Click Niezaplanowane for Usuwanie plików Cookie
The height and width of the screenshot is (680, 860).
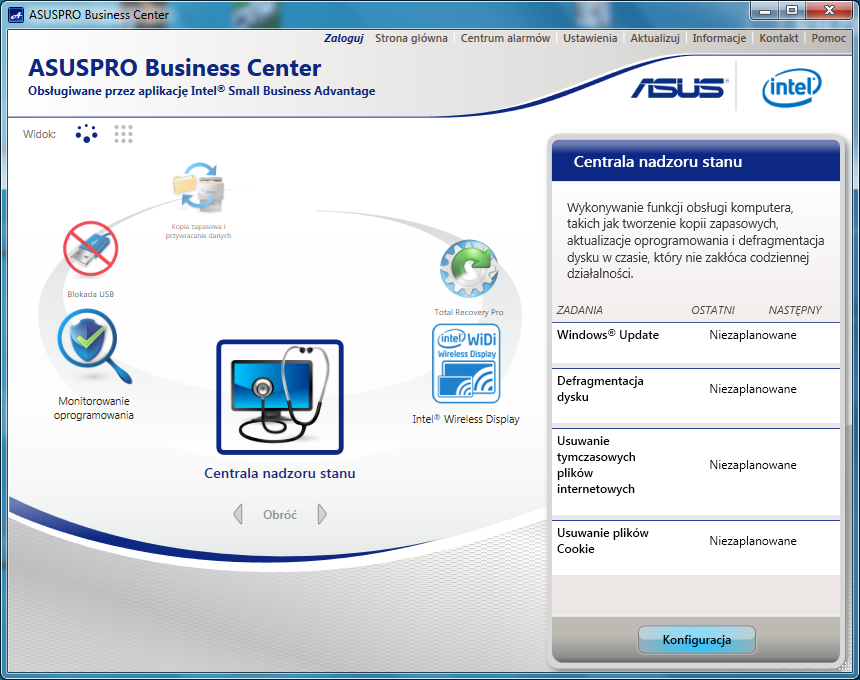752,541
